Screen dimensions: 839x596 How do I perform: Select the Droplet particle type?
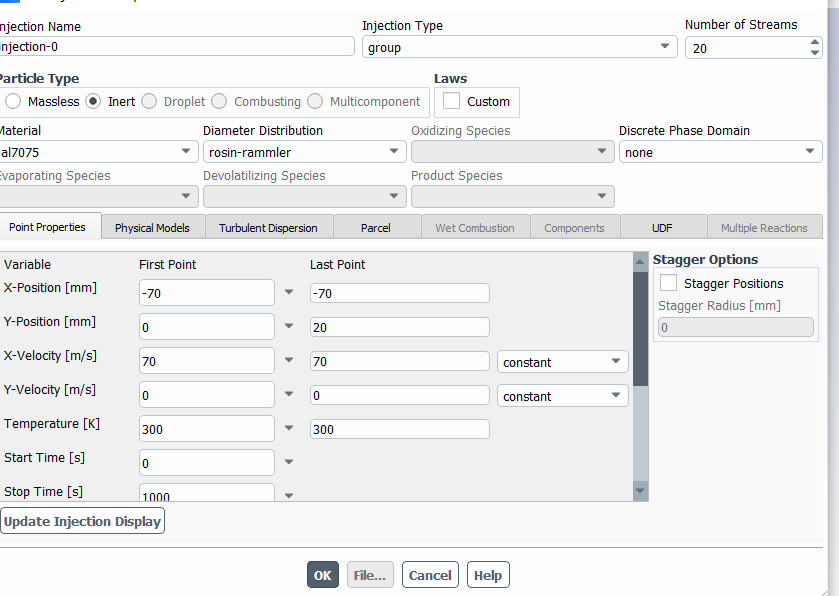(x=149, y=102)
